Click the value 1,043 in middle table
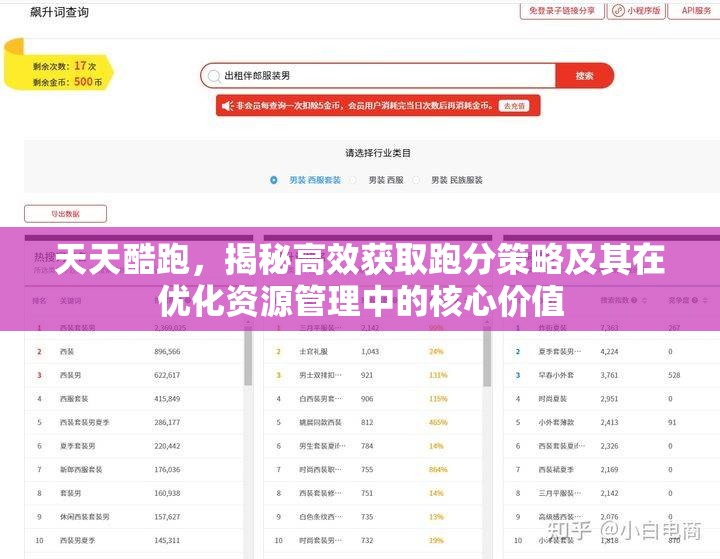Image resolution: width=720 pixels, height=559 pixels. point(370,351)
